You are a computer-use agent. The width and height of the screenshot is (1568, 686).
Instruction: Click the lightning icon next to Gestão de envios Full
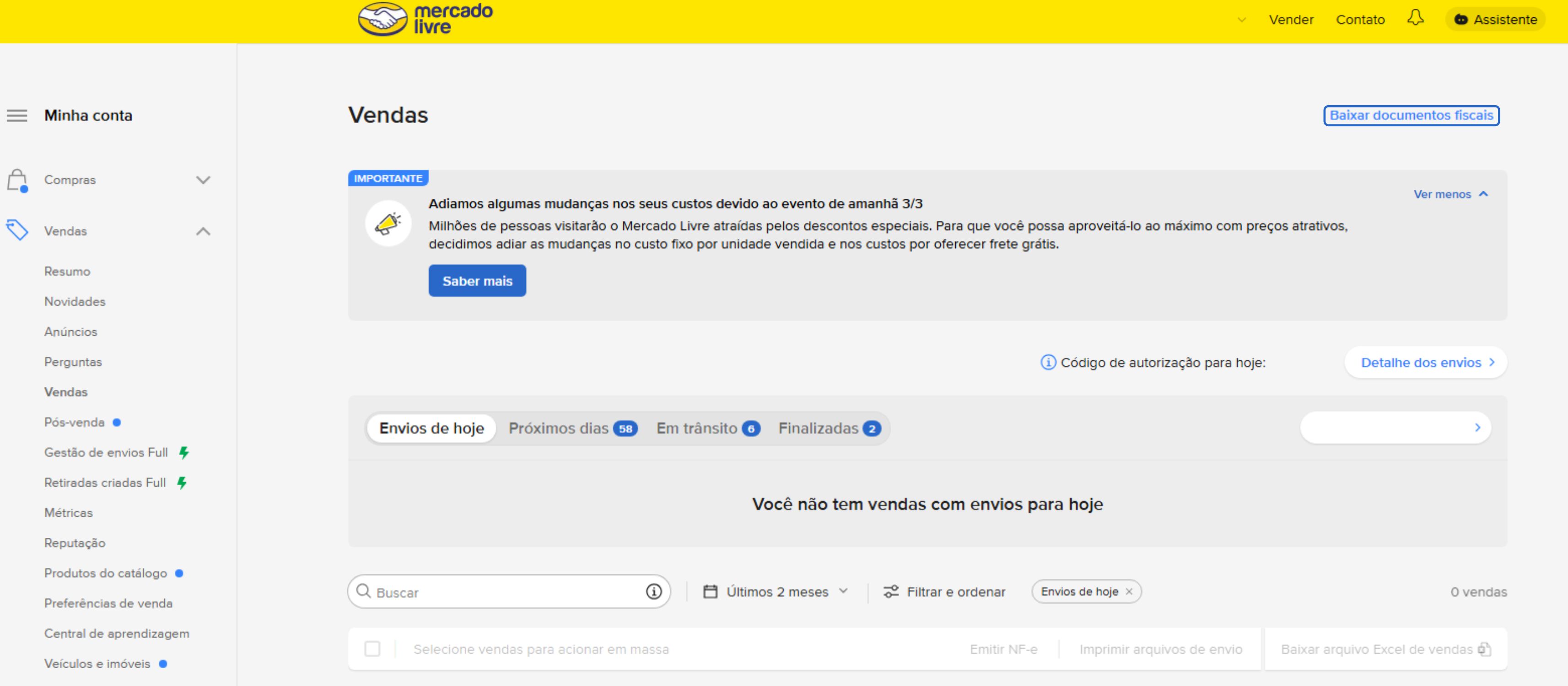coord(184,452)
